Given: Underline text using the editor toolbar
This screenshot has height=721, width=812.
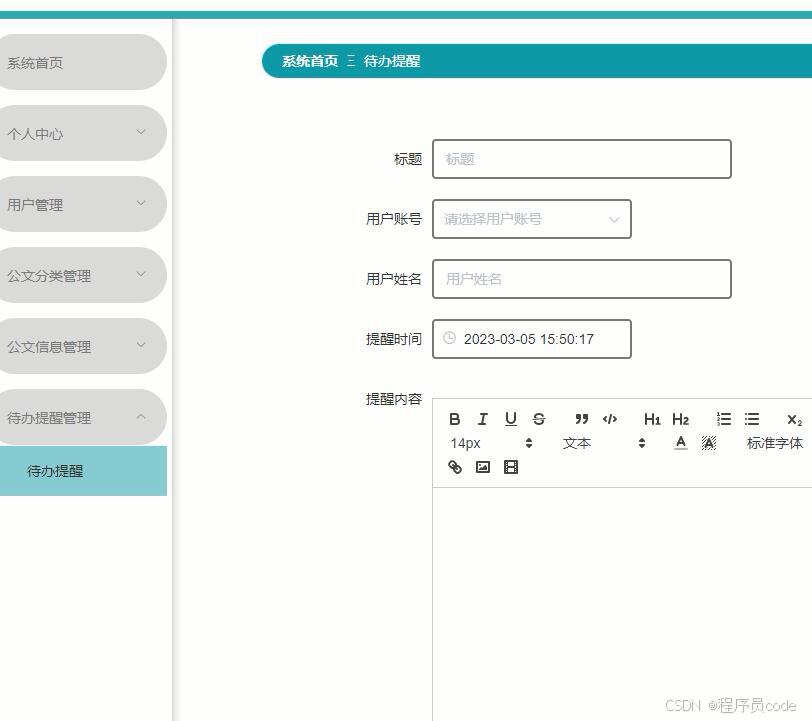Looking at the screenshot, I should point(511,419).
